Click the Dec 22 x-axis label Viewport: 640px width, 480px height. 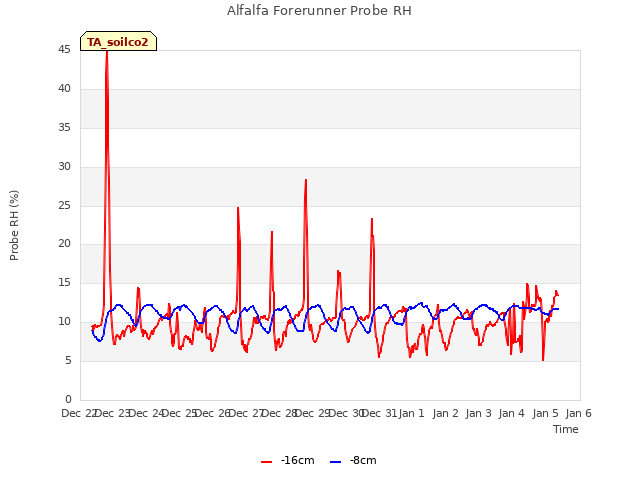[x=80, y=413]
